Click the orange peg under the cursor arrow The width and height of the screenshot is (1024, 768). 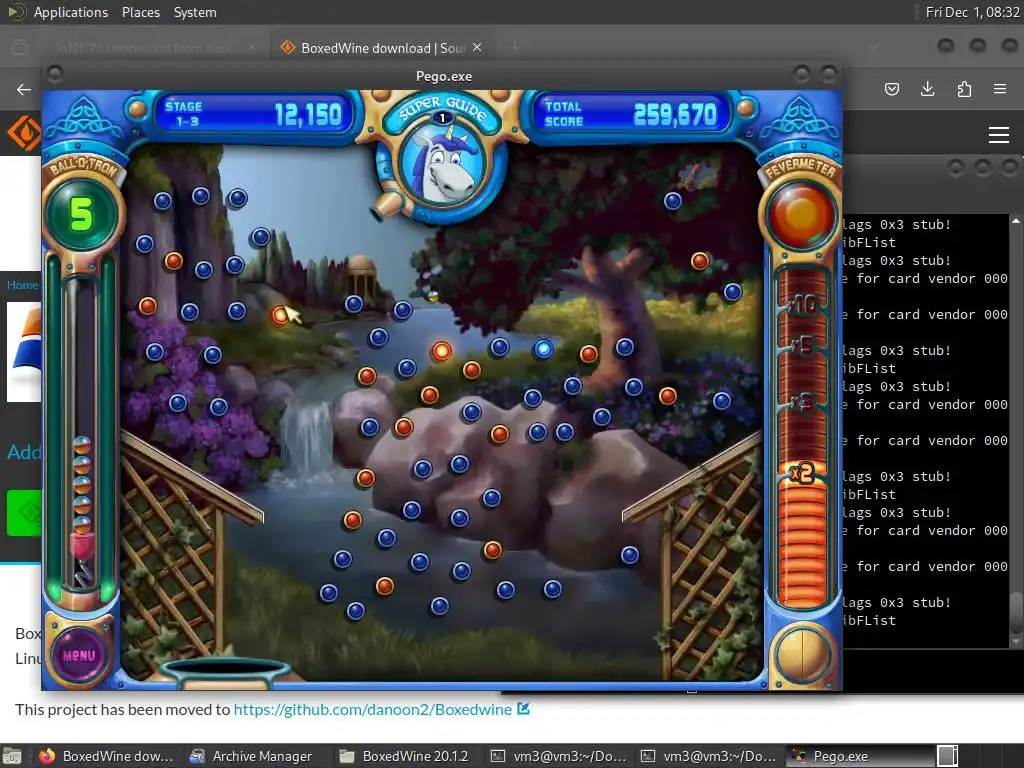click(280, 315)
